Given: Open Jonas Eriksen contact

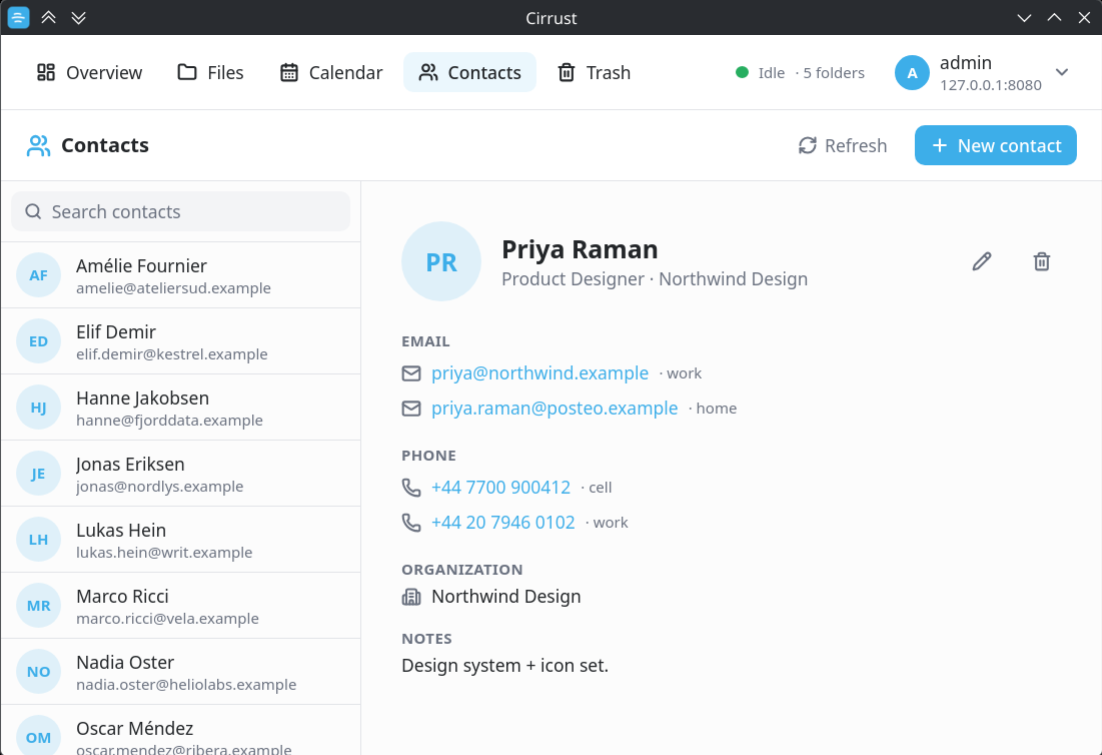Looking at the screenshot, I should [x=181, y=474].
